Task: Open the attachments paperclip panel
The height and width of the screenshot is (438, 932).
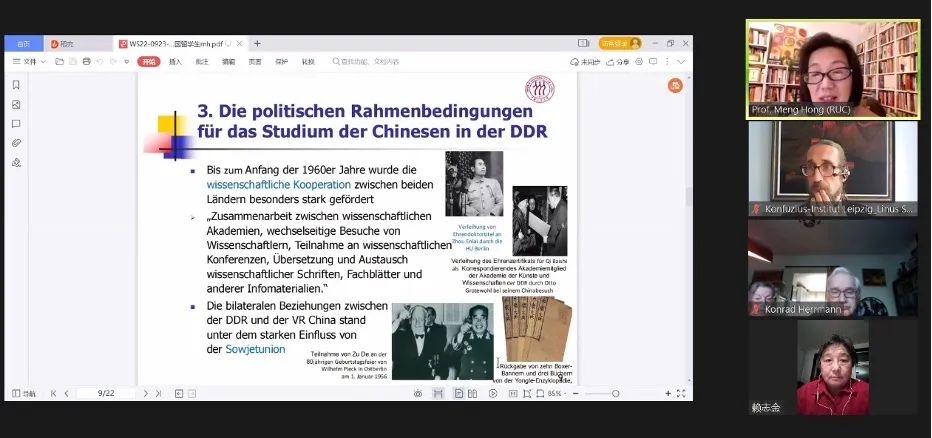Action: tap(16, 143)
